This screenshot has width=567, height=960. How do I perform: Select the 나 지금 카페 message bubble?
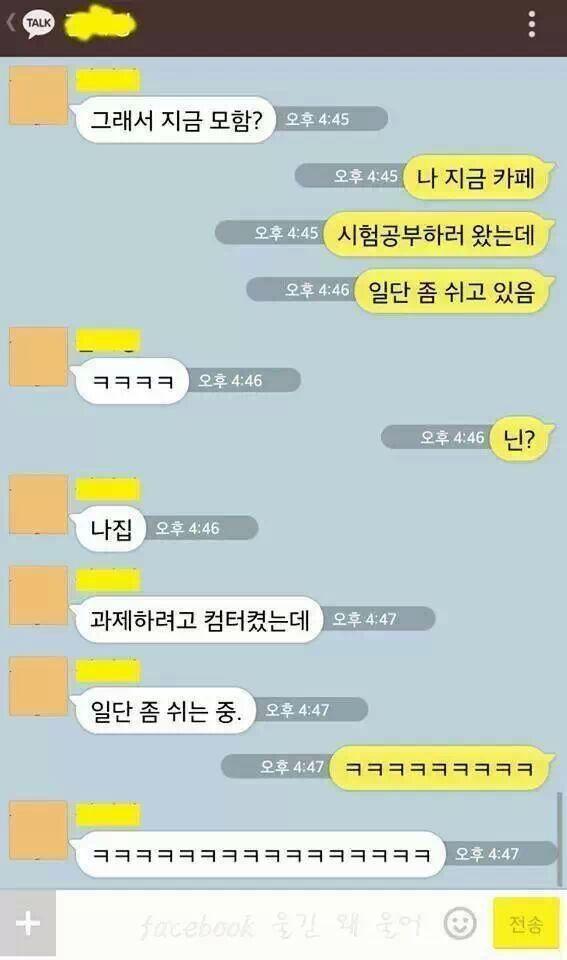(477, 178)
